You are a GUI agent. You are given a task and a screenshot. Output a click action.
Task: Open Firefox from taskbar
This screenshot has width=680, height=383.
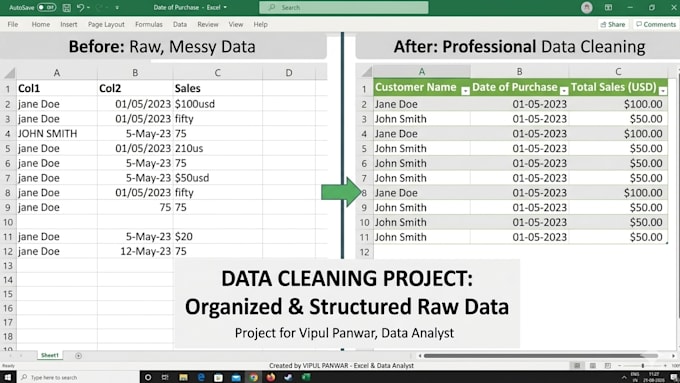271,377
